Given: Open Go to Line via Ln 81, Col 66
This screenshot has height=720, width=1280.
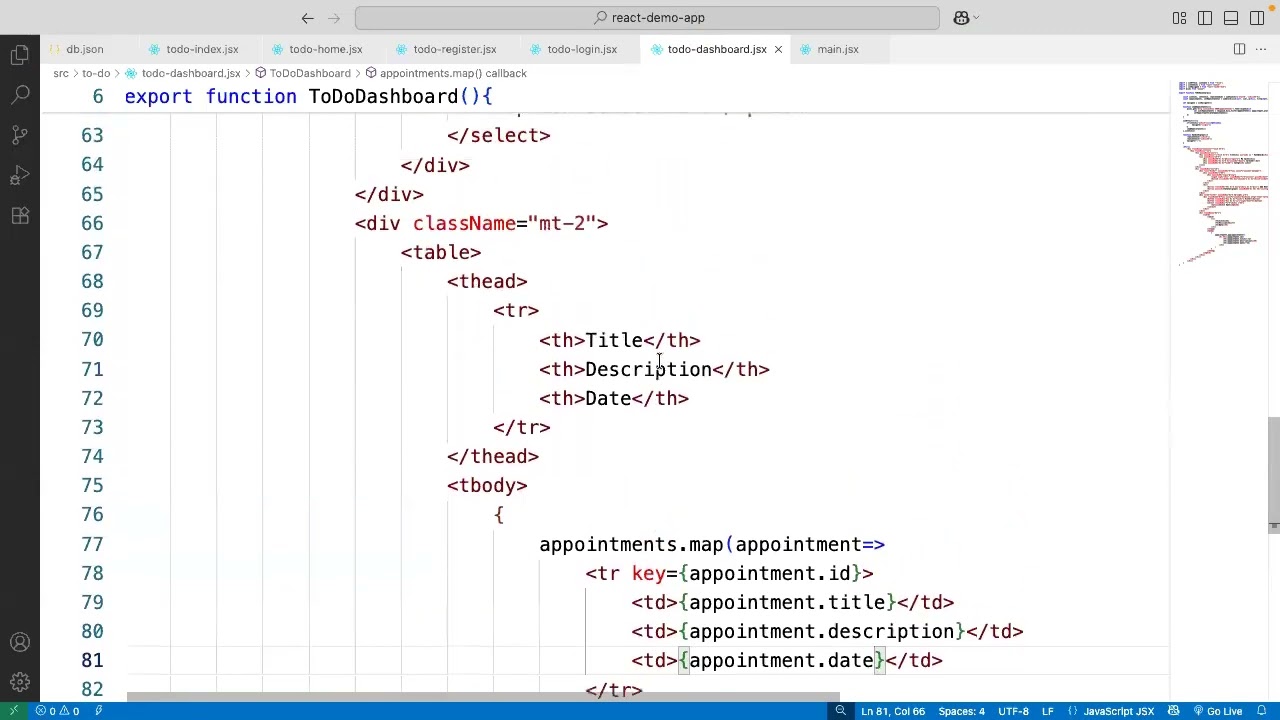Looking at the screenshot, I should pos(892,711).
